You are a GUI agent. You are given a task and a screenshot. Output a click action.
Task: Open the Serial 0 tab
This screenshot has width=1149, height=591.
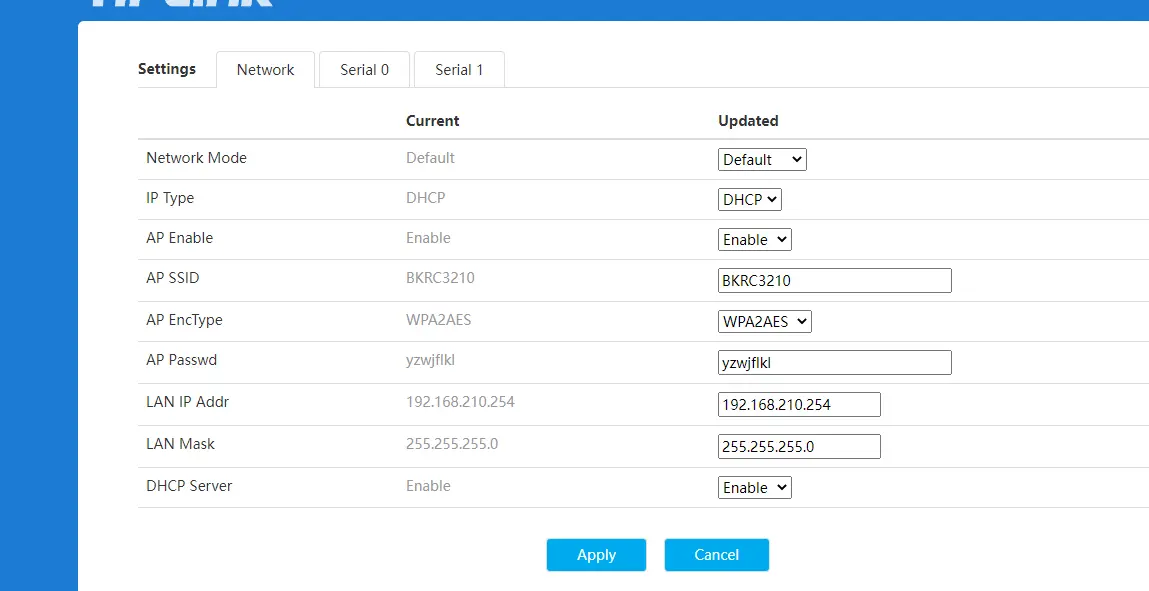[x=364, y=70]
